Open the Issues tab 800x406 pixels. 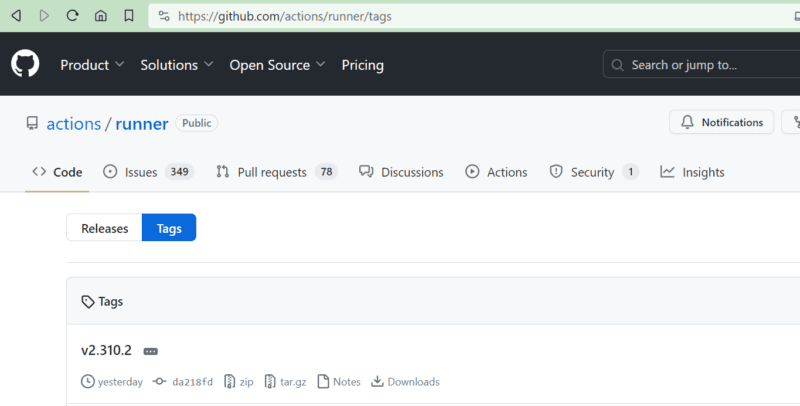(148, 172)
